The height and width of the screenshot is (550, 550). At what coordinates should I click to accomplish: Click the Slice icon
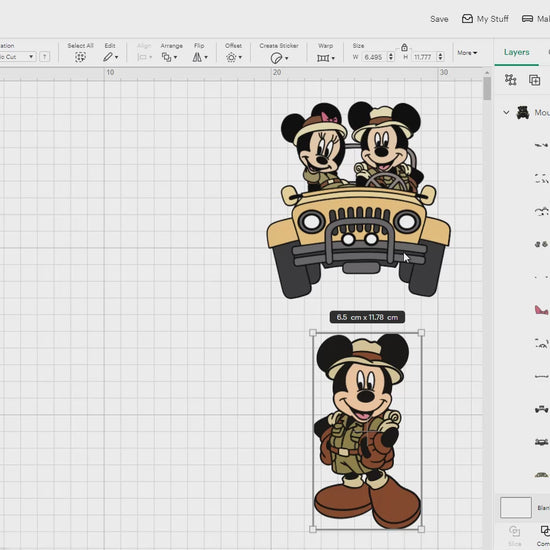[514, 531]
